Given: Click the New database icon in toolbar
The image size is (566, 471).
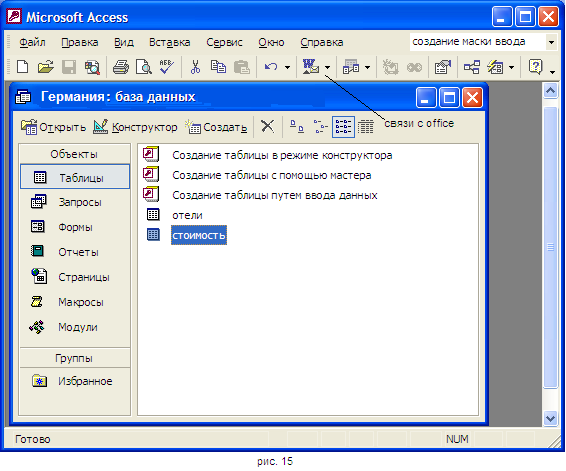Looking at the screenshot, I should (x=22, y=67).
